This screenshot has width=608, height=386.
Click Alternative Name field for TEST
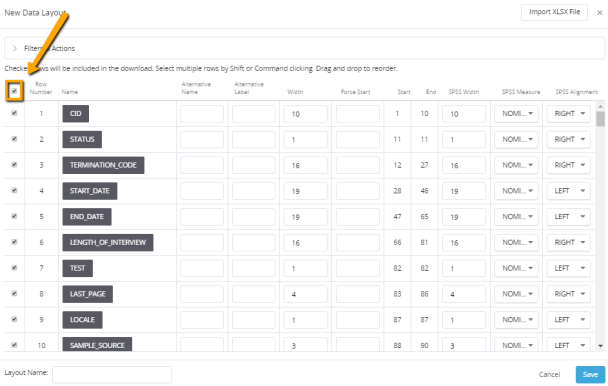pyautogui.click(x=202, y=268)
